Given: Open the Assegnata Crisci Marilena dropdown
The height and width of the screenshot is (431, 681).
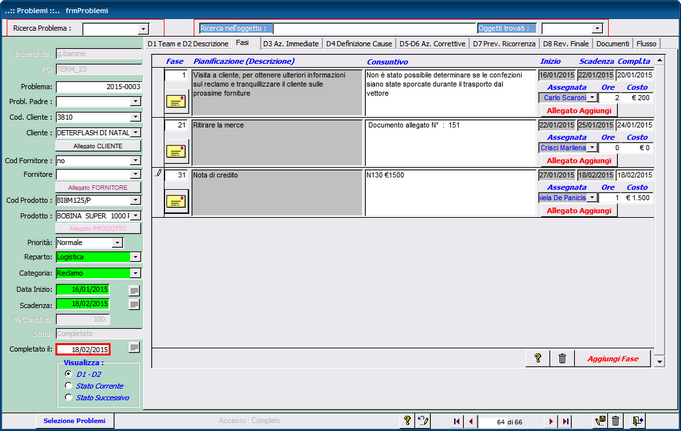Looking at the screenshot, I should pyautogui.click(x=592, y=148).
